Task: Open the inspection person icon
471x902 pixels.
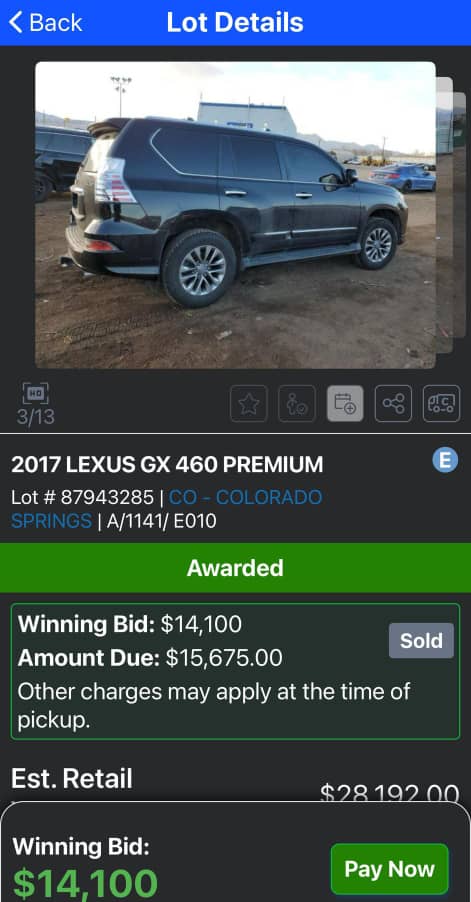Action: [297, 403]
